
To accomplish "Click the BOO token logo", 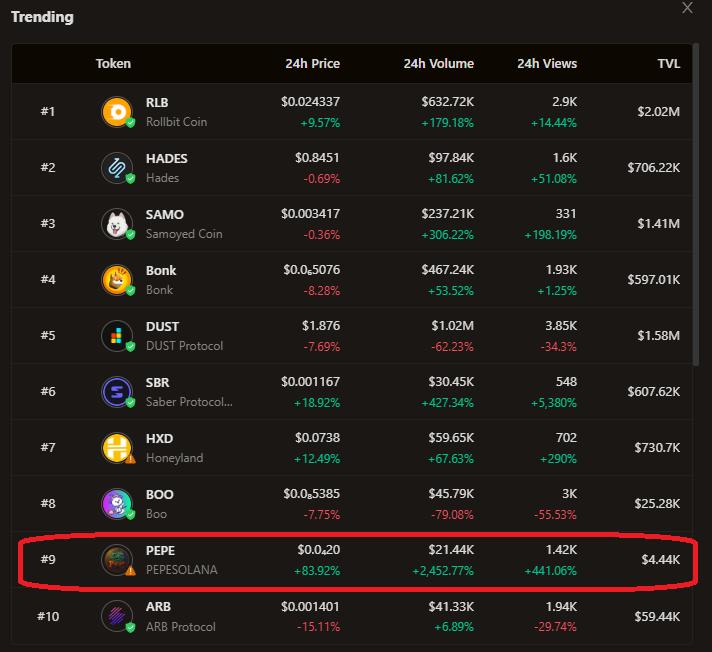I will 117,504.
